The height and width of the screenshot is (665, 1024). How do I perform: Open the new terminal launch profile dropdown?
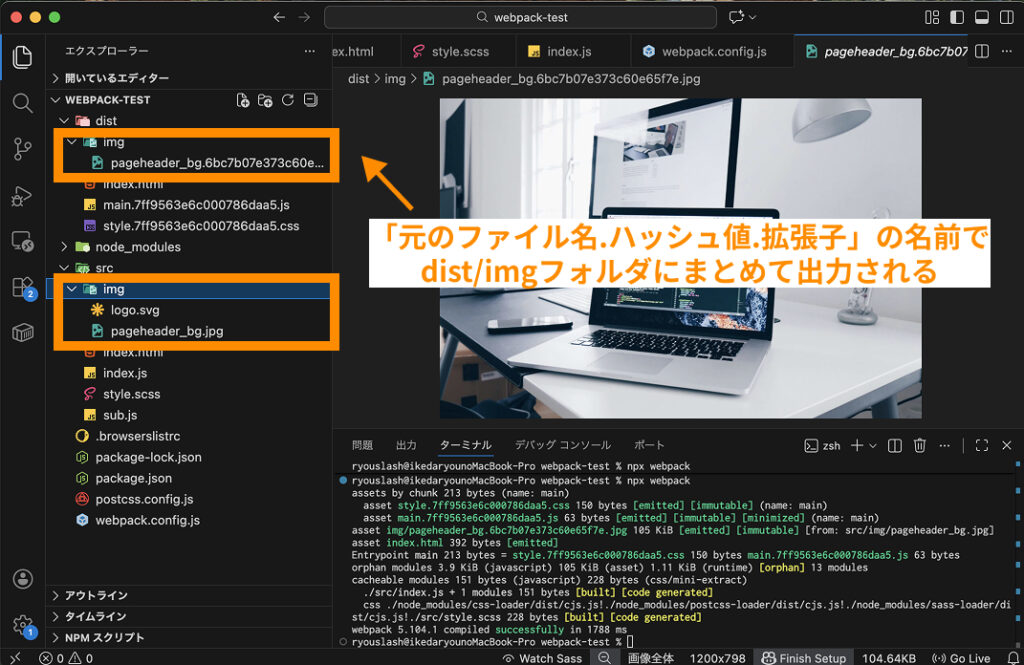pyautogui.click(x=873, y=446)
